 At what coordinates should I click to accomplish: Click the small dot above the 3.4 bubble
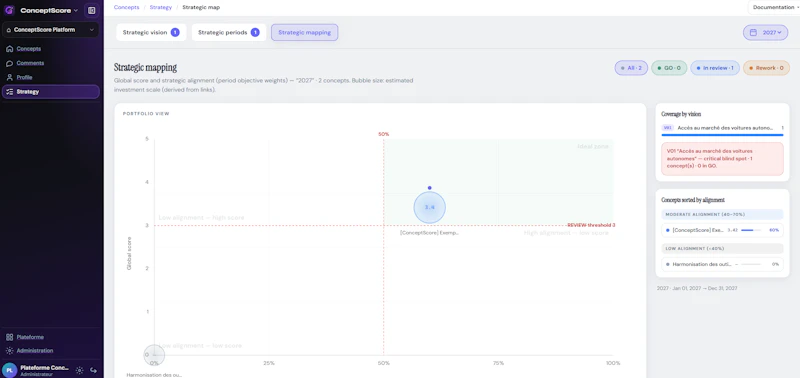430,188
